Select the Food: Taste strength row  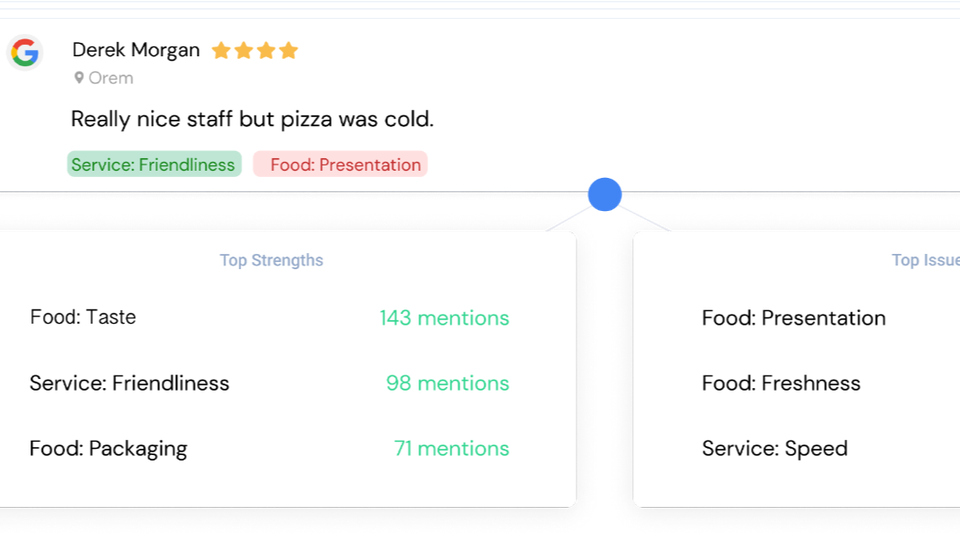click(x=269, y=318)
